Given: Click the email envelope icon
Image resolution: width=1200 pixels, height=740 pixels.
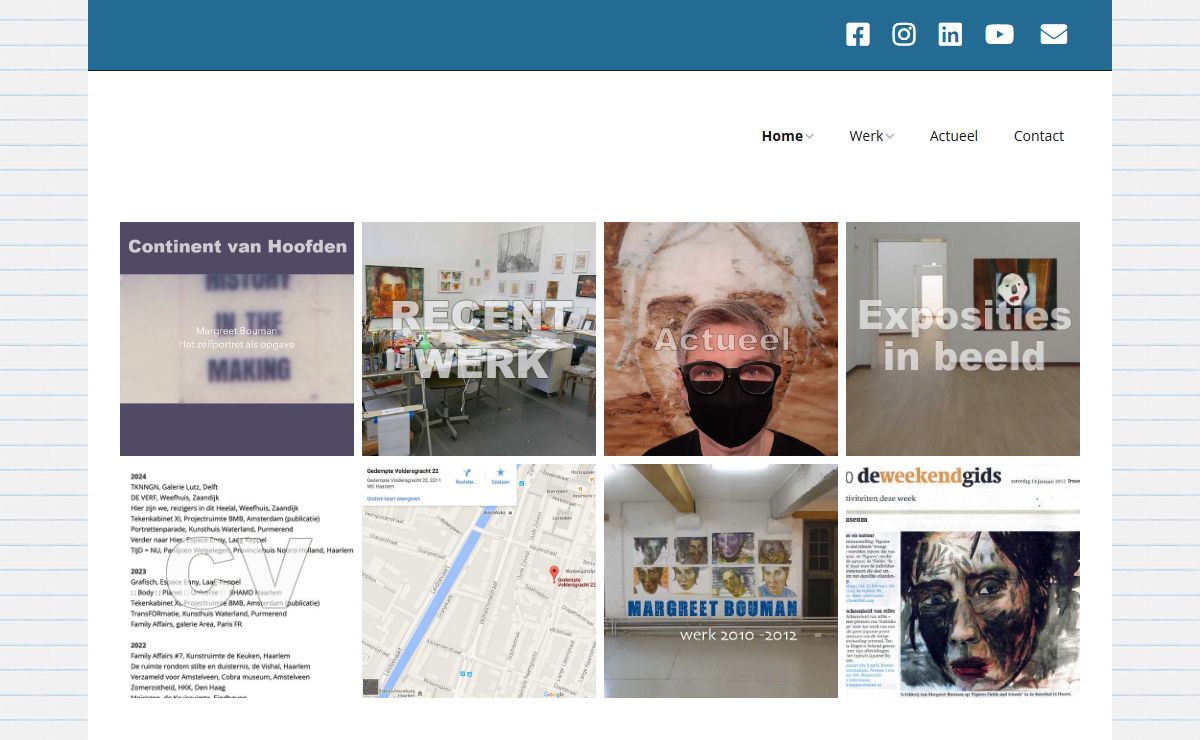Looking at the screenshot, I should tap(1053, 35).
